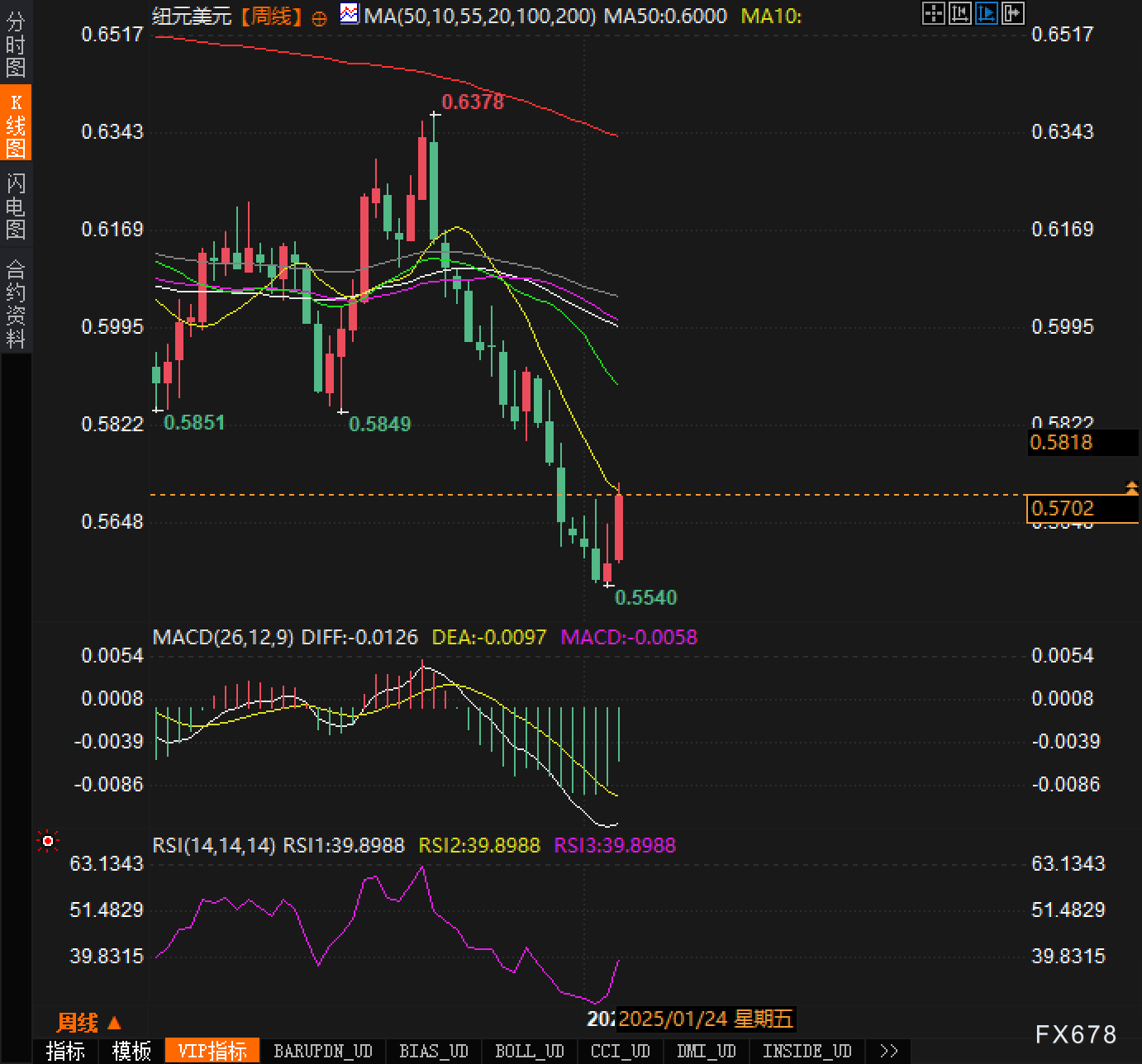Select the K线图 sidebar view

pyautogui.click(x=16, y=125)
